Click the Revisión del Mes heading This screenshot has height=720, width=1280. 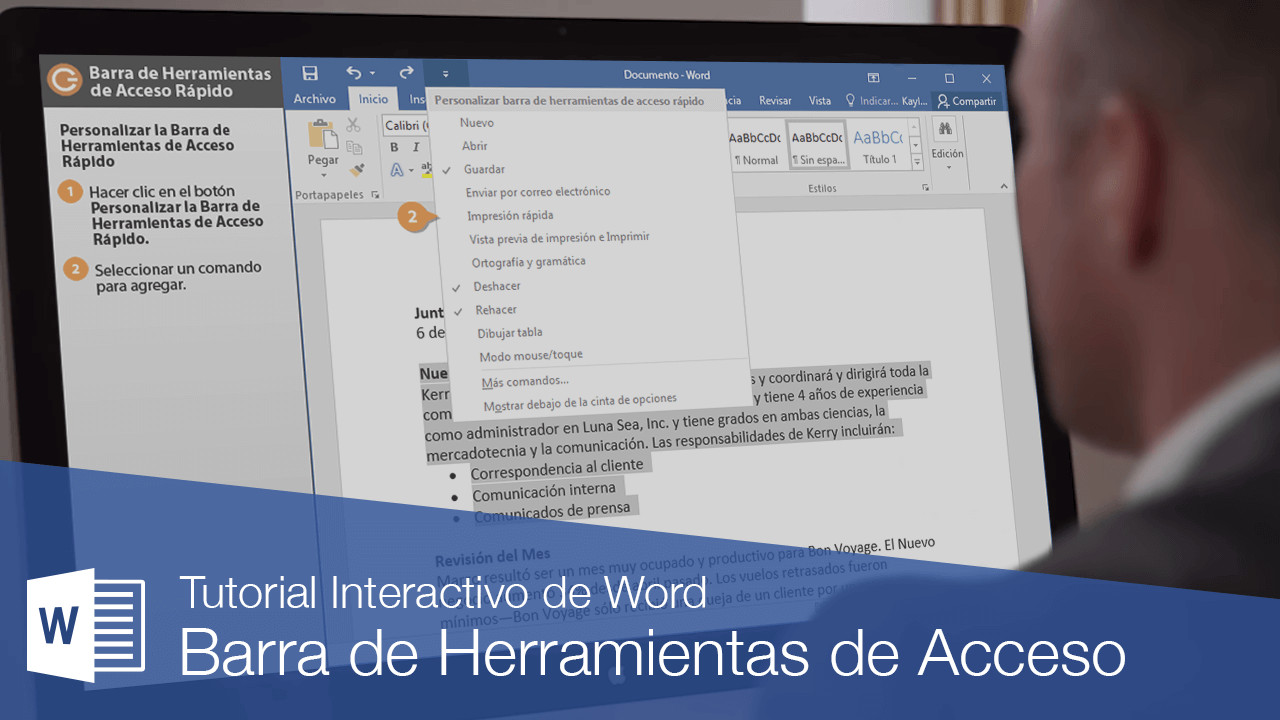tap(492, 556)
